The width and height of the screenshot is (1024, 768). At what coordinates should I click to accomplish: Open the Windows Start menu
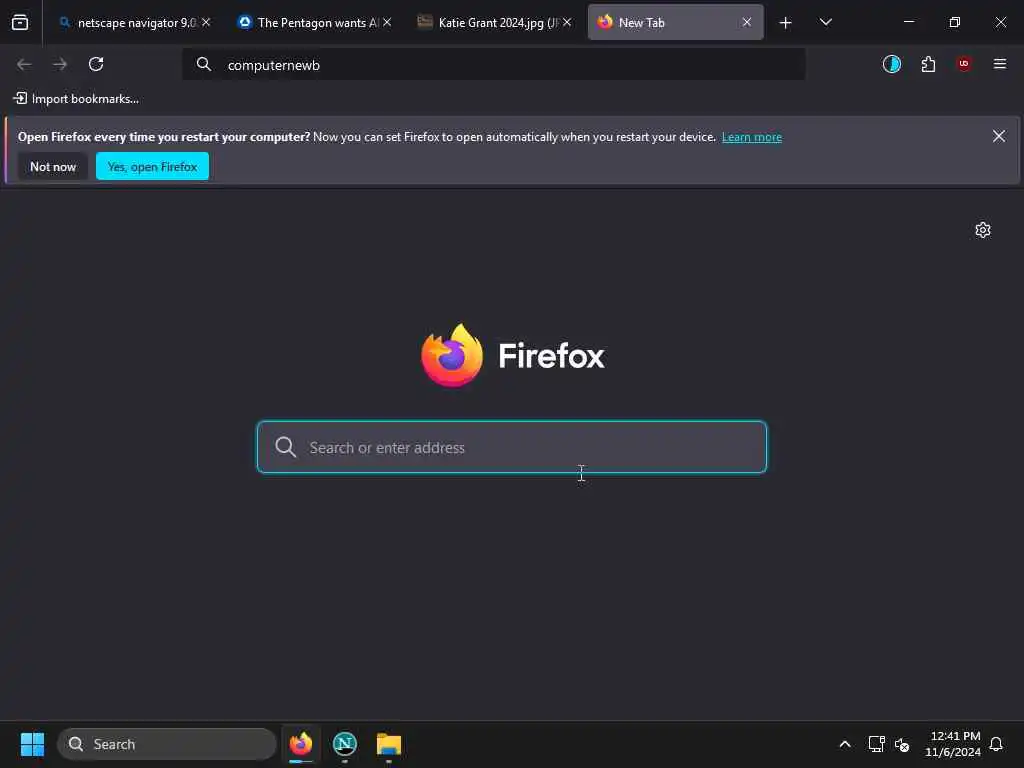tap(32, 744)
